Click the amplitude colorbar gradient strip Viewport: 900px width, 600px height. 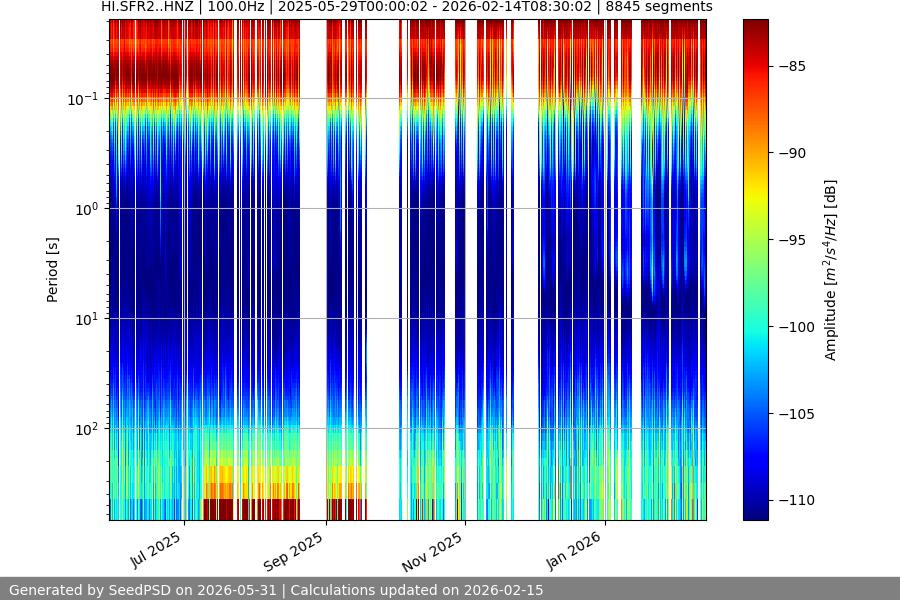pyautogui.click(x=755, y=270)
